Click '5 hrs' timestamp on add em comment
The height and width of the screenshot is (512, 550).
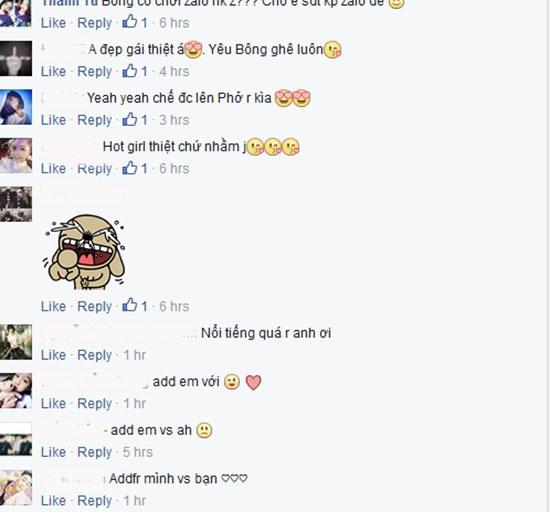click(x=138, y=452)
